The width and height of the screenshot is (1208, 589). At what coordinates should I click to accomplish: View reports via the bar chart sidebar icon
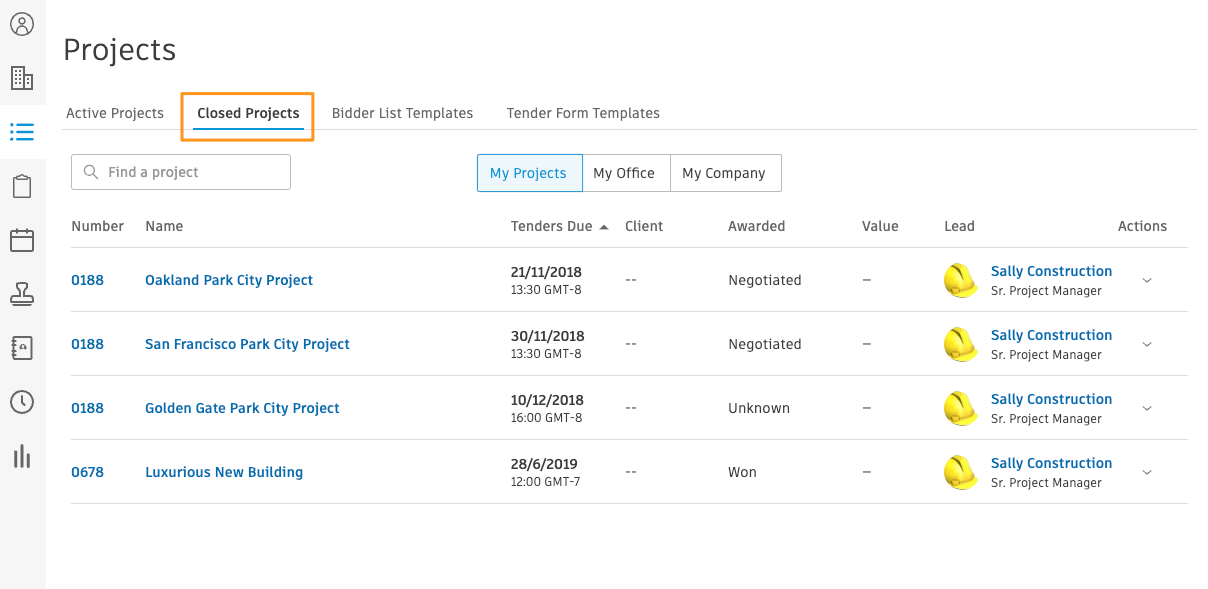pyautogui.click(x=23, y=457)
